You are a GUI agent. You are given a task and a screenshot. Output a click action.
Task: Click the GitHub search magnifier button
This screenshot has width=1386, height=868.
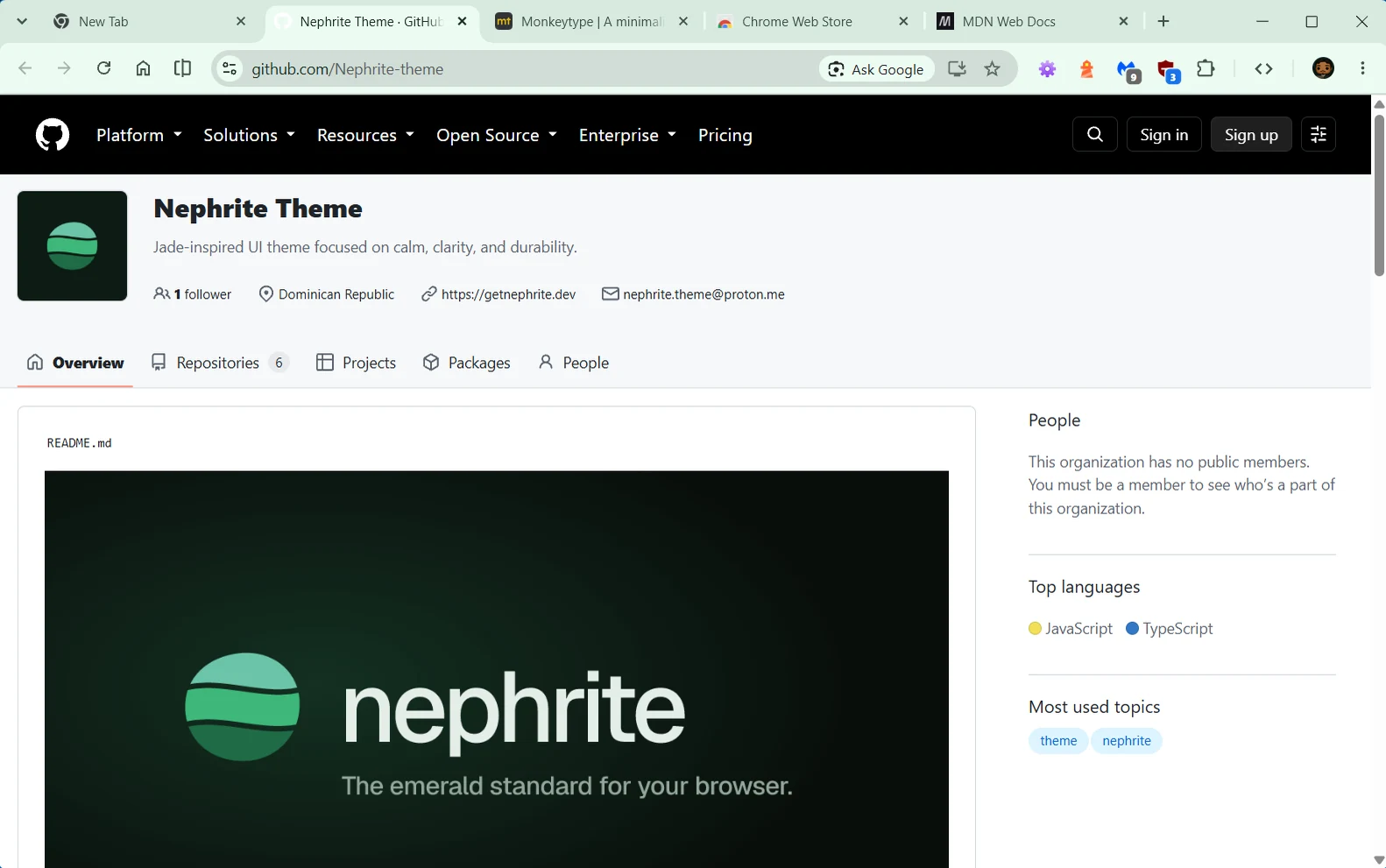[x=1095, y=134]
